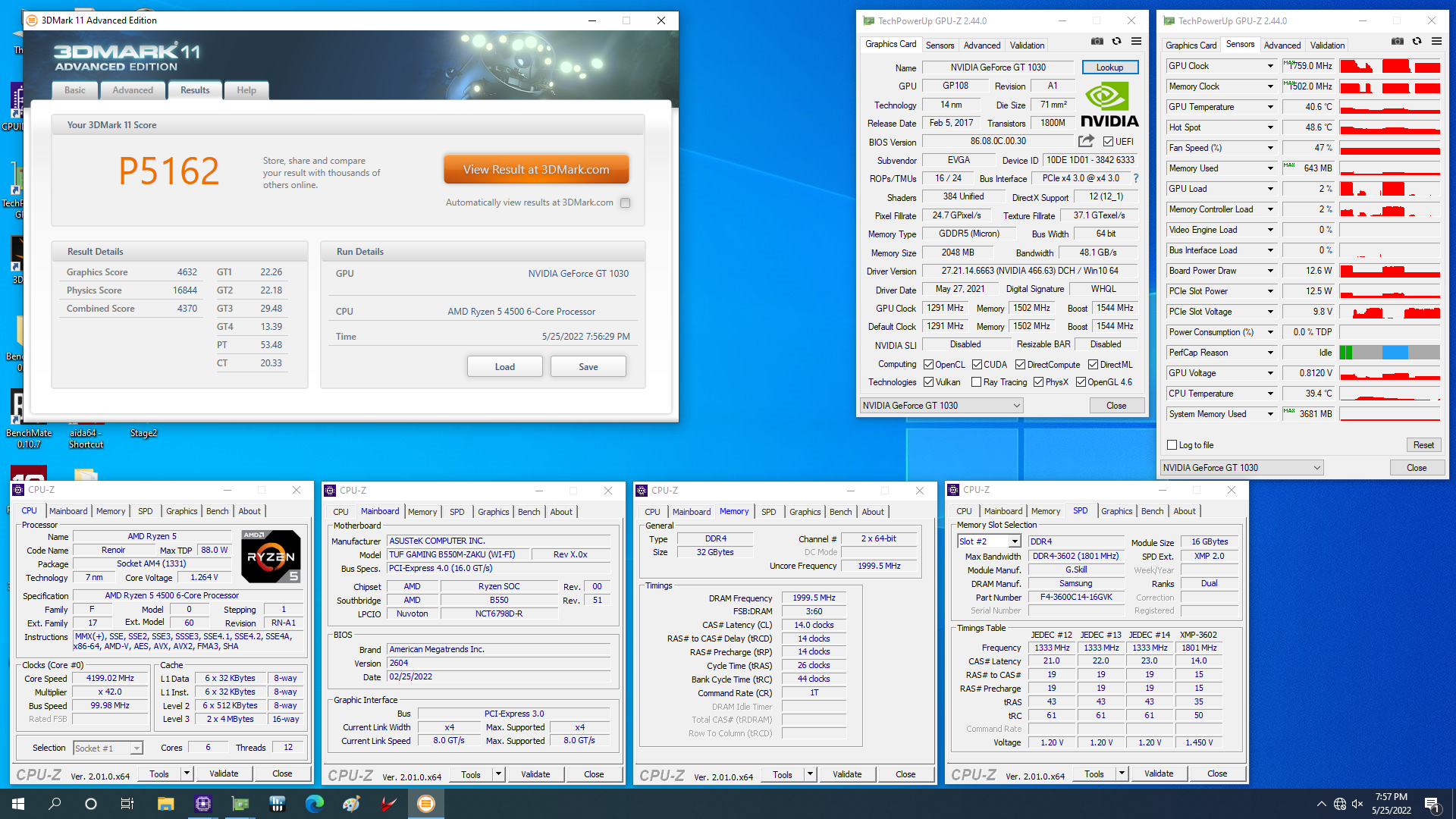Viewport: 1456px width, 819px height.
Task: Expand the GPU Temperature sensor dropdown
Action: pyautogui.click(x=1270, y=107)
